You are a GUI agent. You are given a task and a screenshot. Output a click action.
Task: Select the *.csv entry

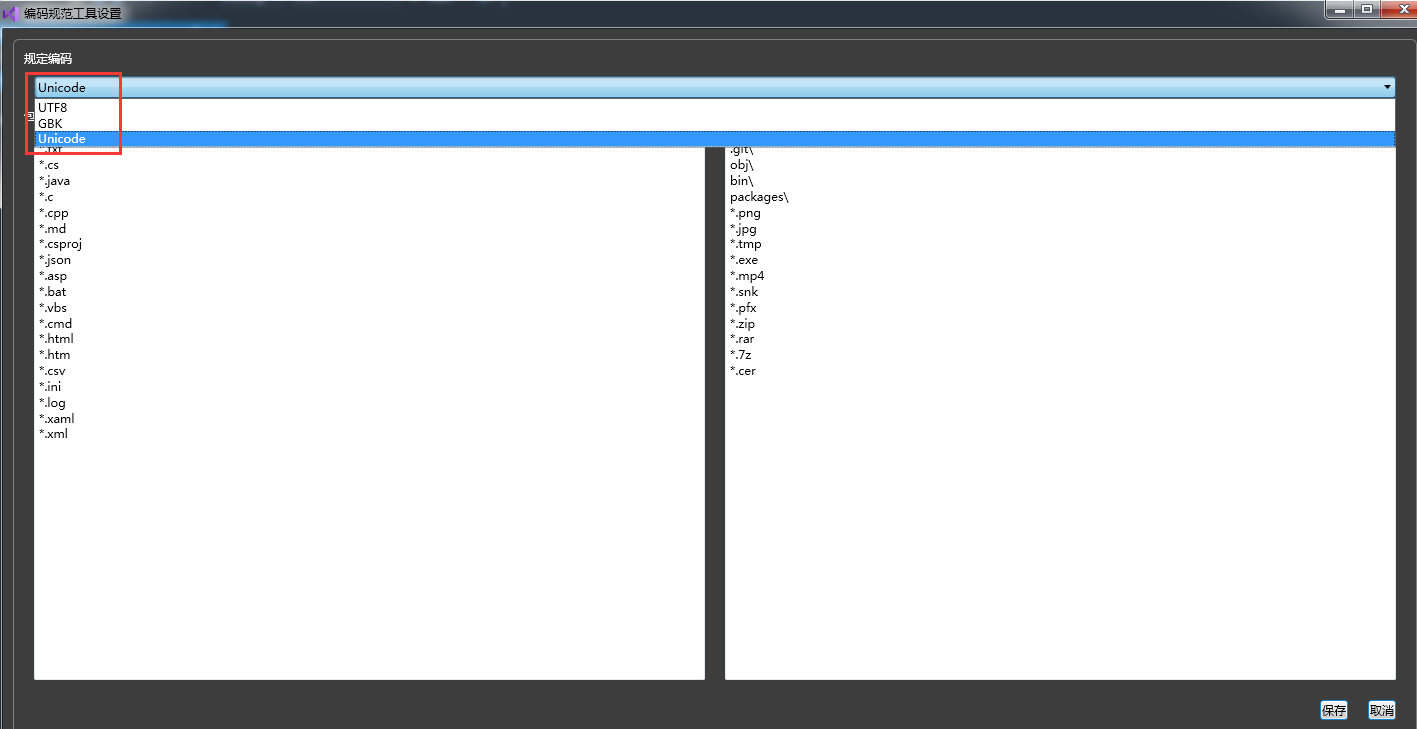52,371
